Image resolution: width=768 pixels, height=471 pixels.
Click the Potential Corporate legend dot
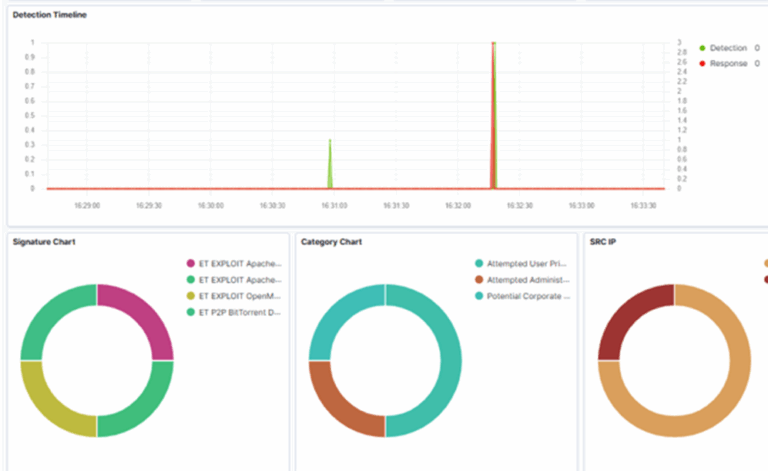[479, 296]
